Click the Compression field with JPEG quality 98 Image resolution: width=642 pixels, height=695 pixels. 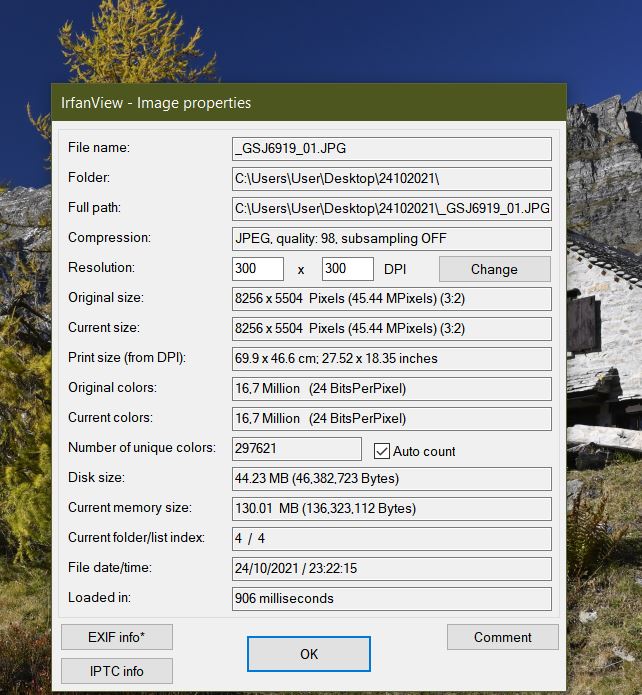[392, 239]
